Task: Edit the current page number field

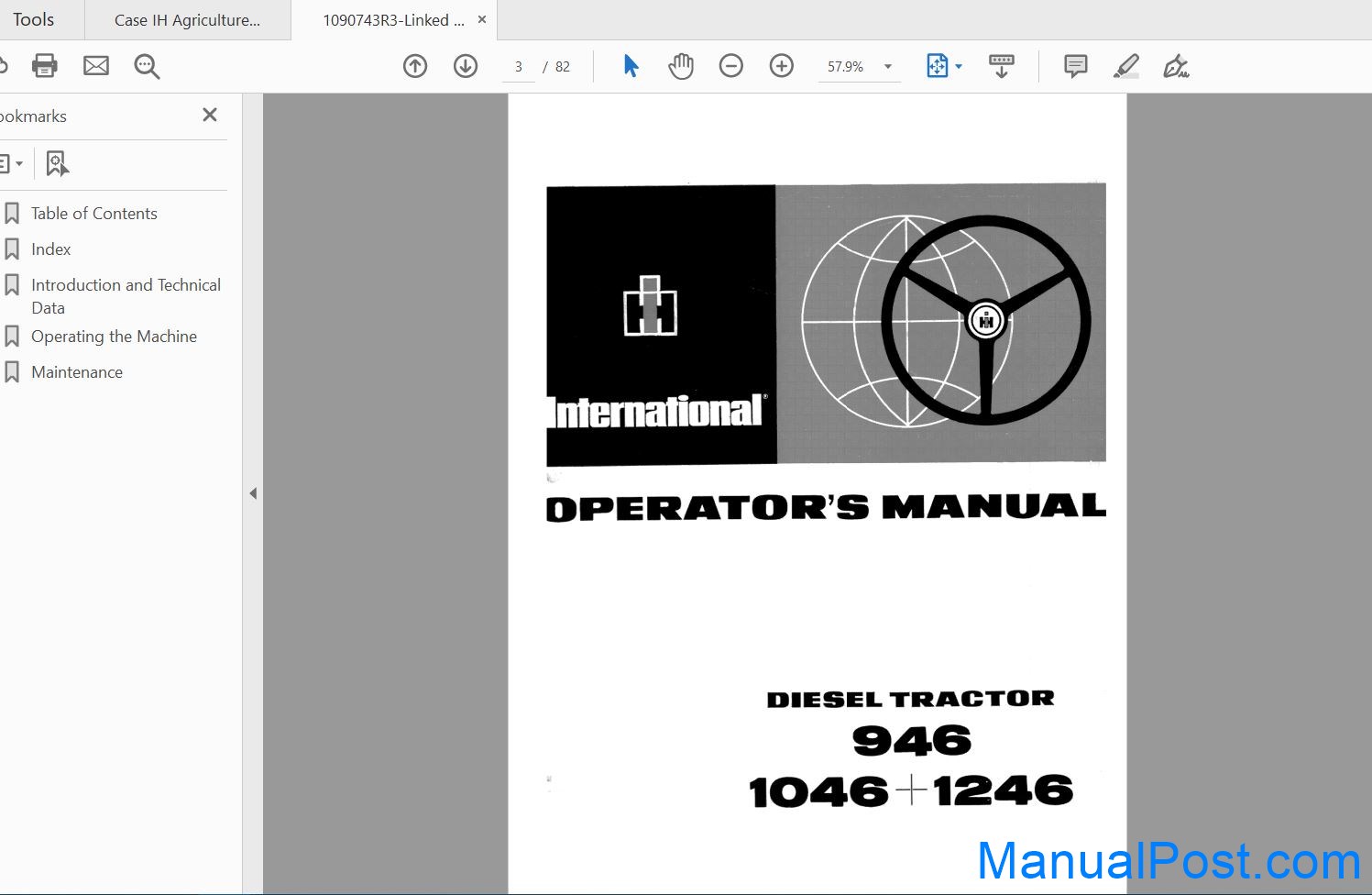Action: click(519, 67)
